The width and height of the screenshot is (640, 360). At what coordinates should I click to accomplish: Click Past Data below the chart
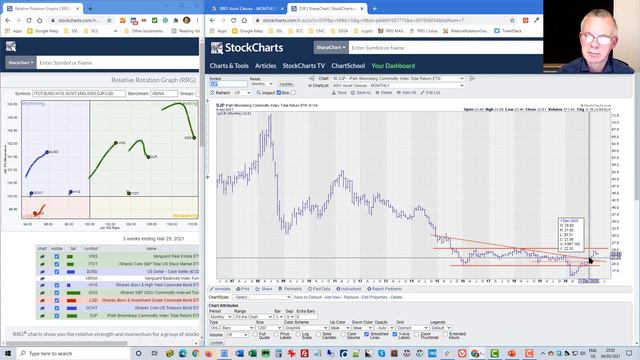[x=319, y=289]
